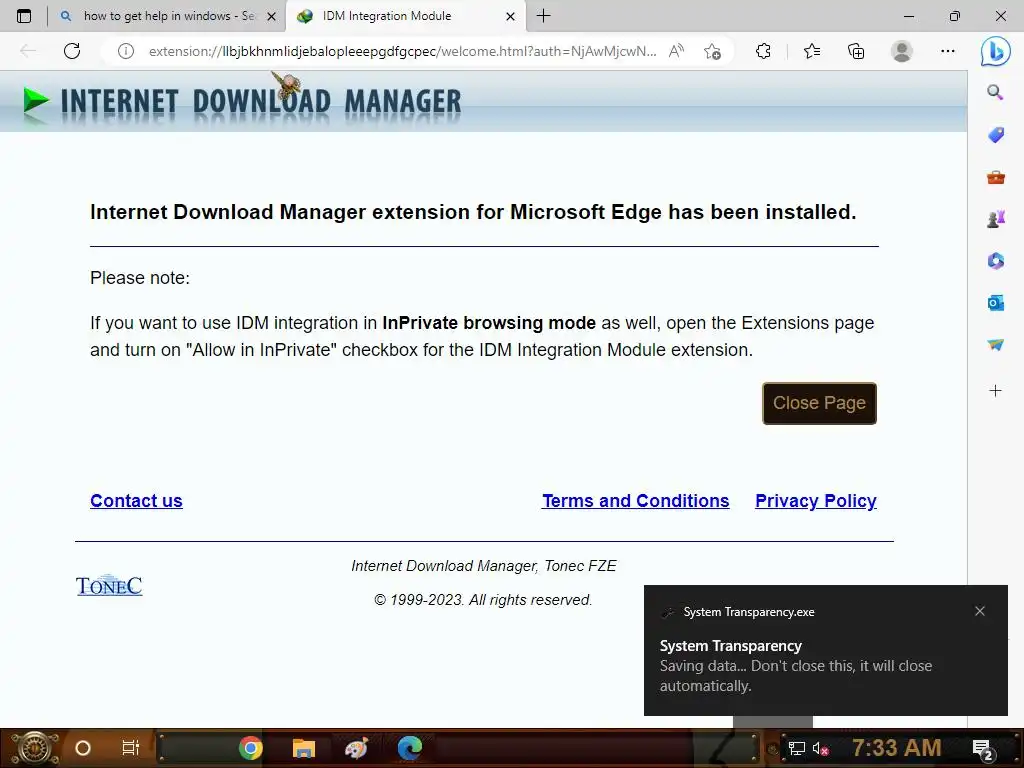This screenshot has height=768, width=1024.
Task: View site information icon in address bar
Action: (125, 51)
